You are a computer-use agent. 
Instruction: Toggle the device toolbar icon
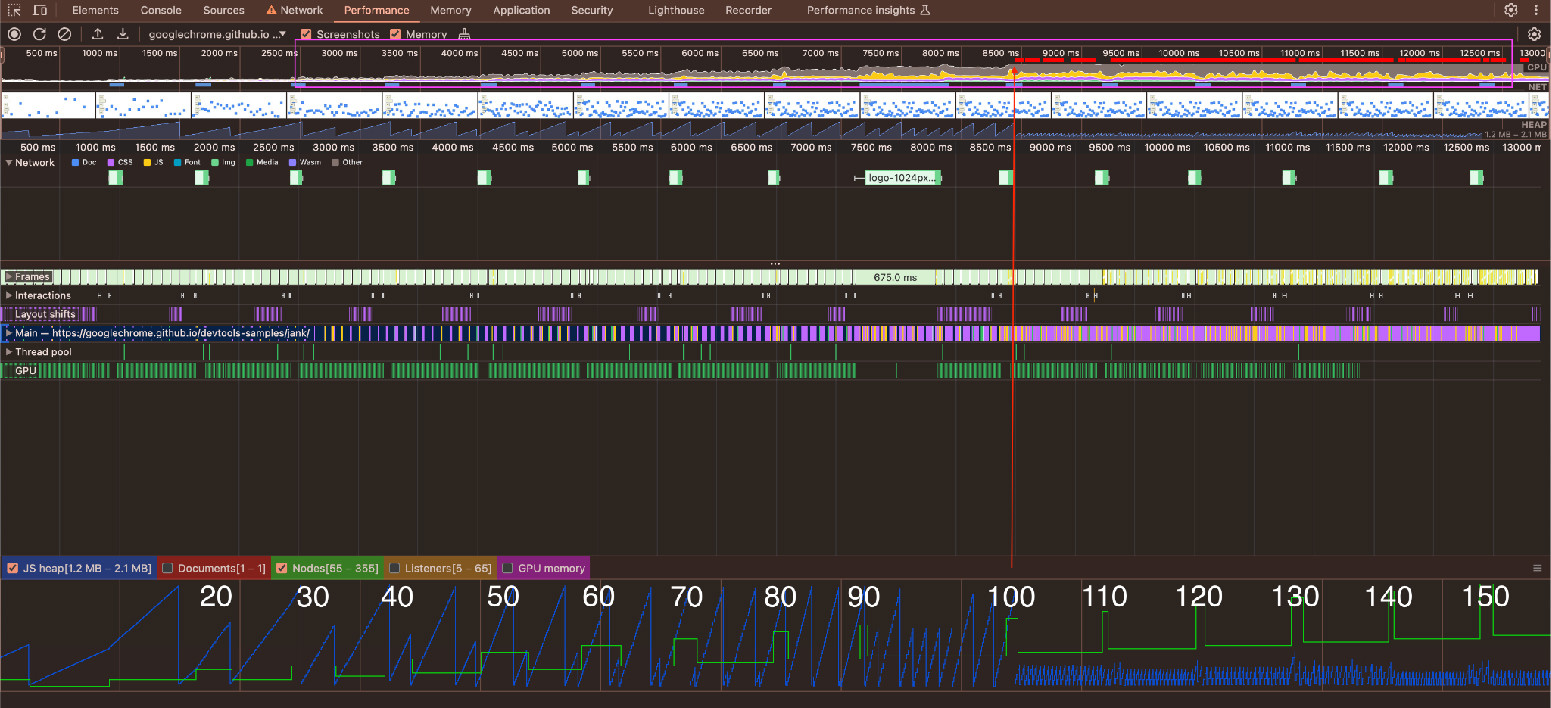39,10
